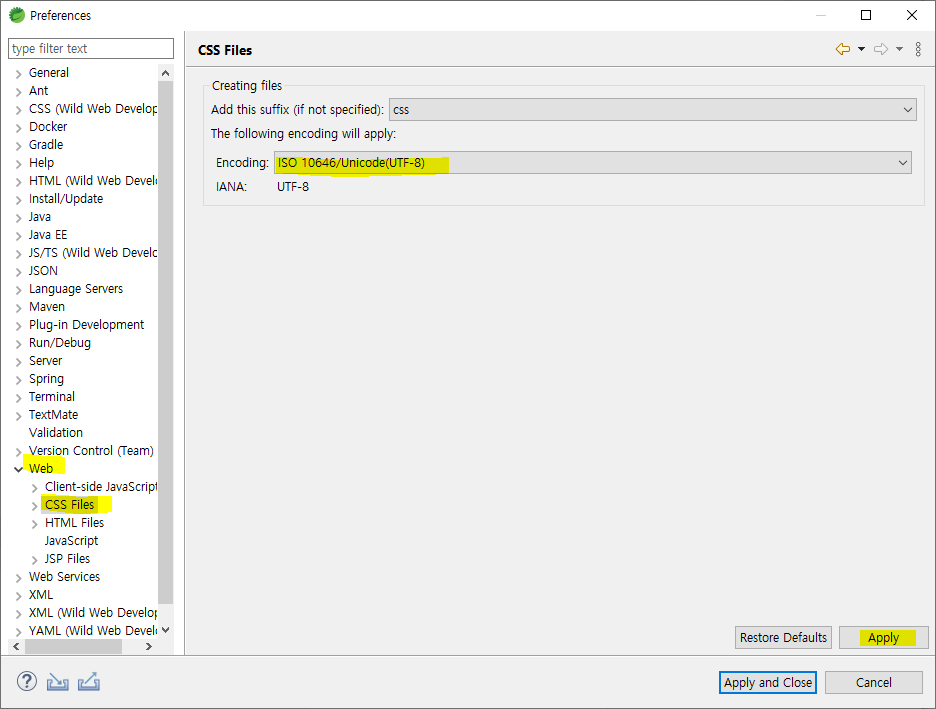936x709 pixels.
Task: Select the JSP Files tree item
Action: [x=67, y=559]
